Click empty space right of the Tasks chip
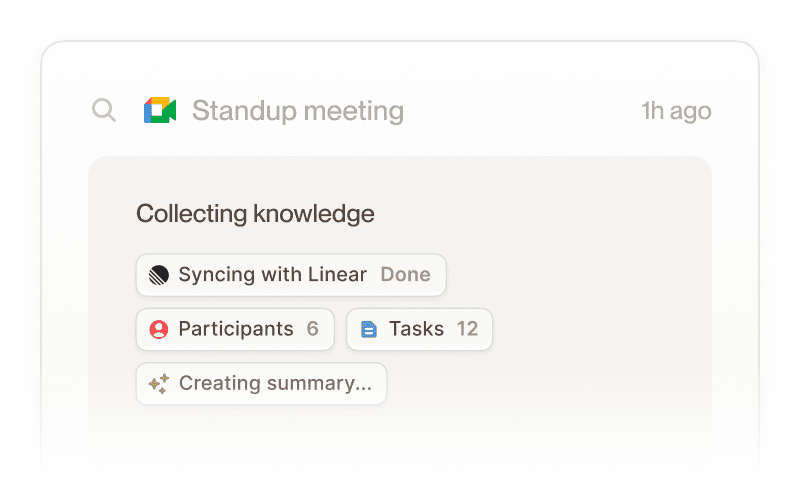800x480 pixels. tap(600, 329)
